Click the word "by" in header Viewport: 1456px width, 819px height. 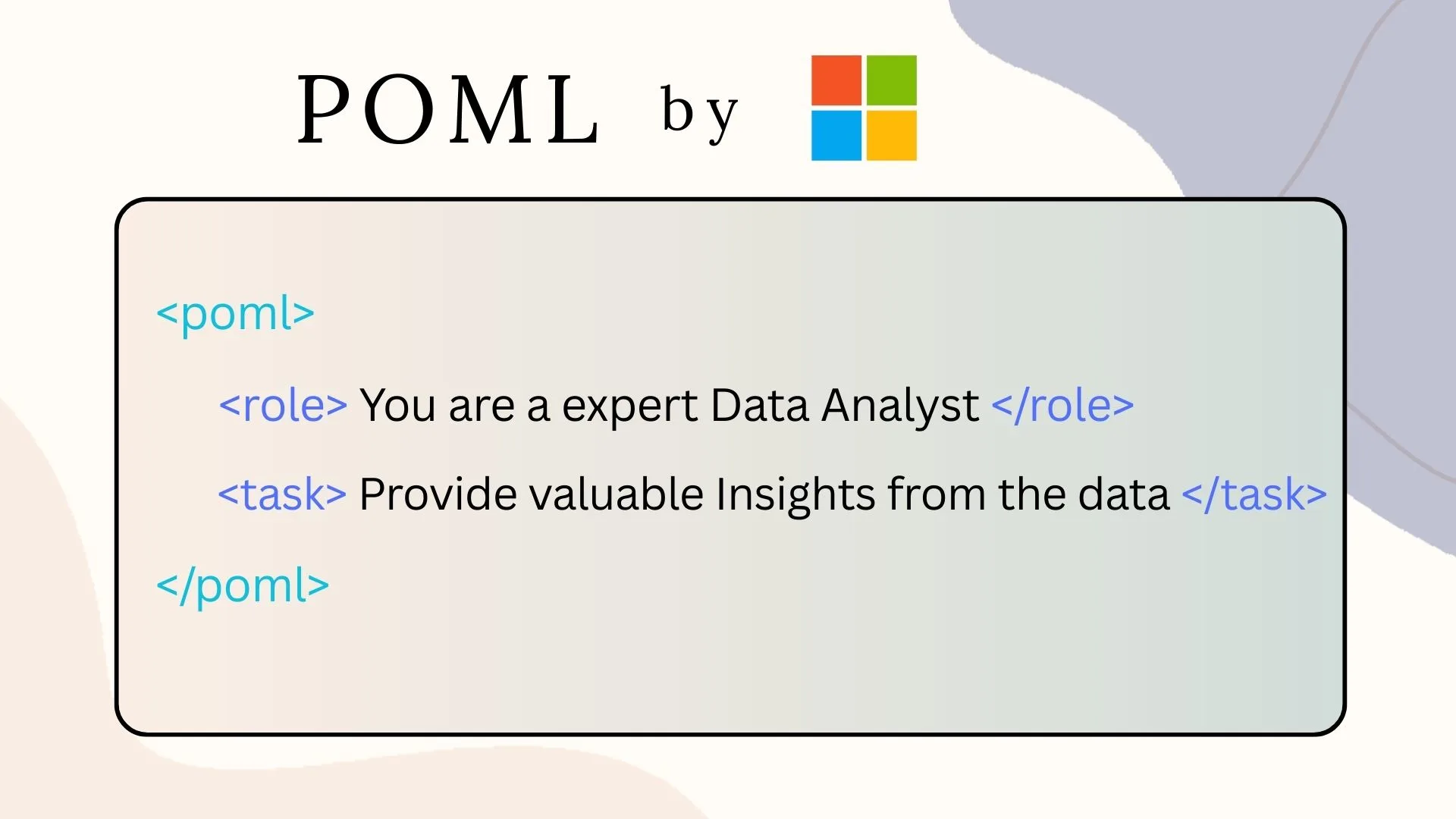699,114
